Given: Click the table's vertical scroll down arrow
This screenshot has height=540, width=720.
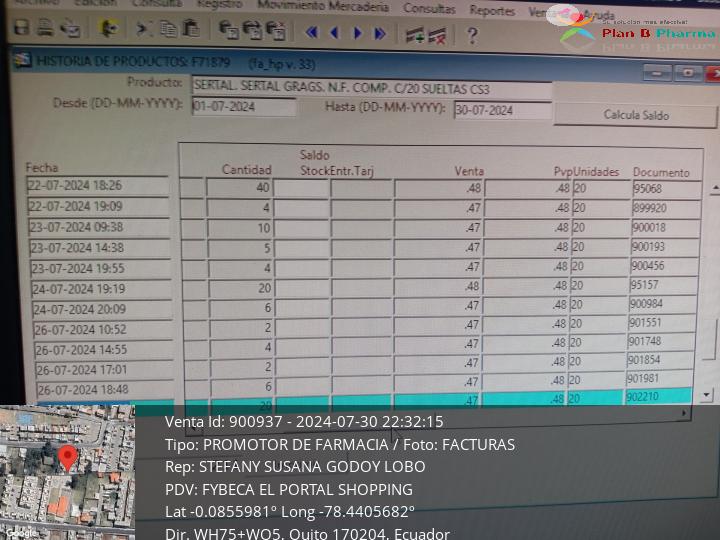Looking at the screenshot, I should click(x=707, y=394).
